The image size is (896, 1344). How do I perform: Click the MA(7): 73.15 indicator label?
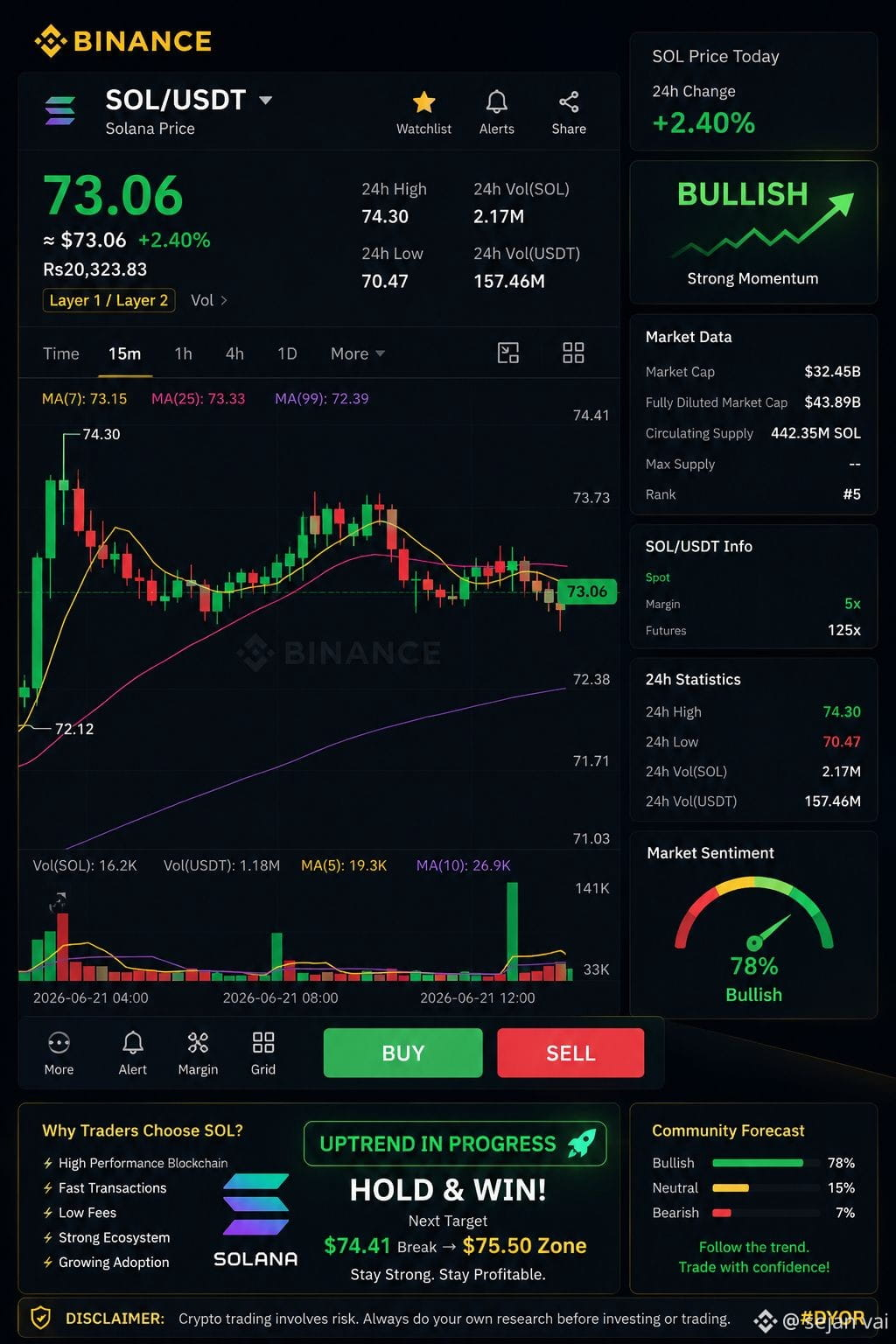click(x=84, y=399)
